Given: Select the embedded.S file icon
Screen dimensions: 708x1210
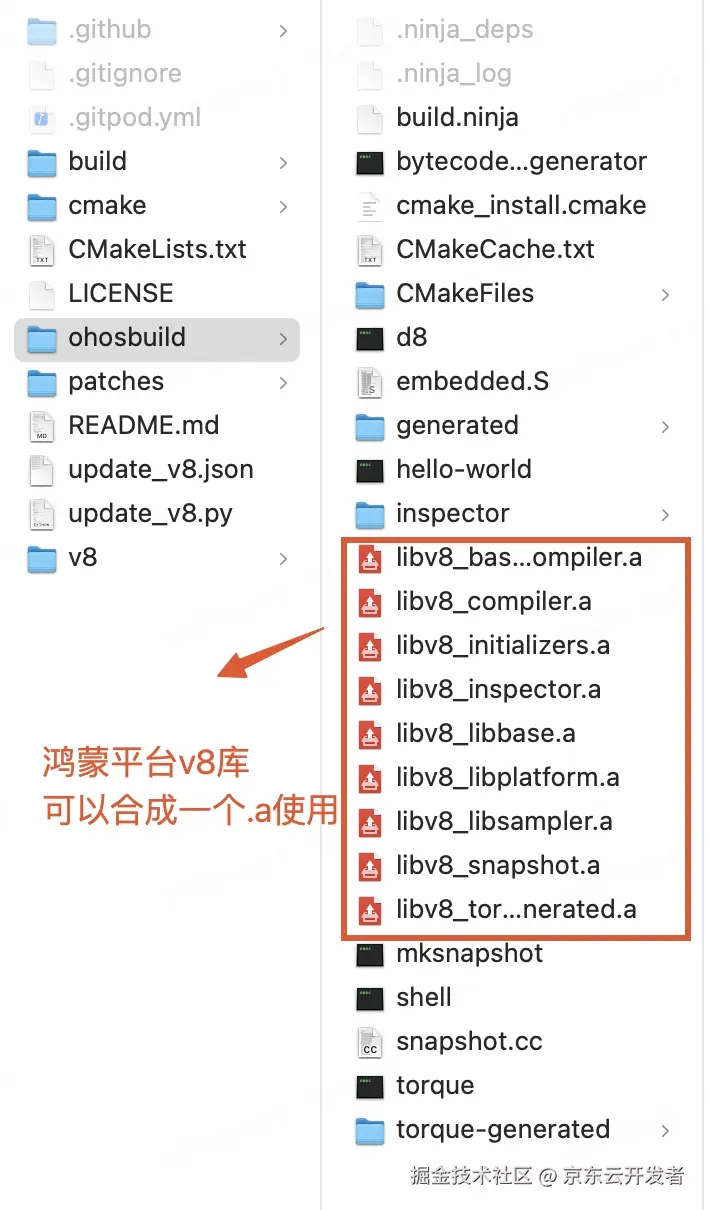Looking at the screenshot, I should [370, 382].
